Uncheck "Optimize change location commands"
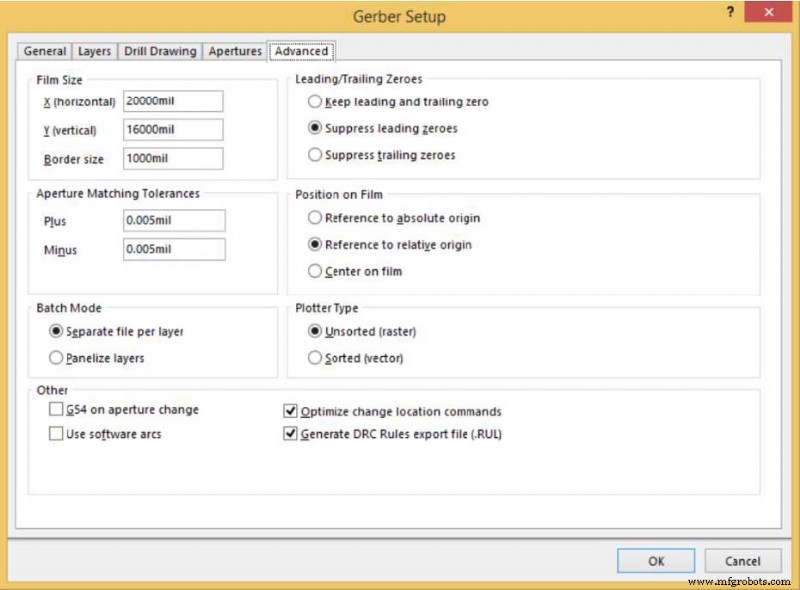Screen dimensions: 800x590 pos(290,410)
